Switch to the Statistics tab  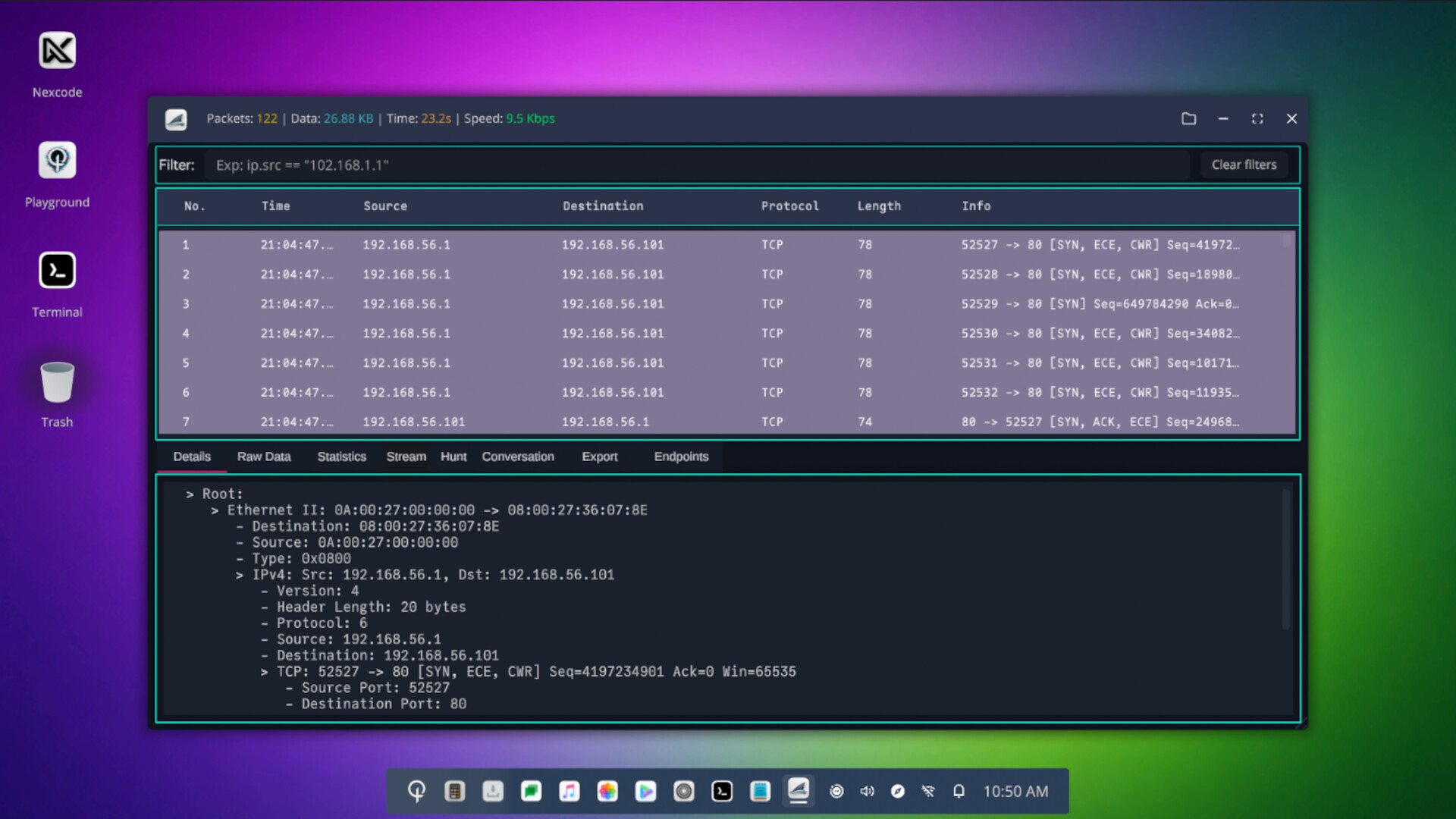[x=341, y=457]
